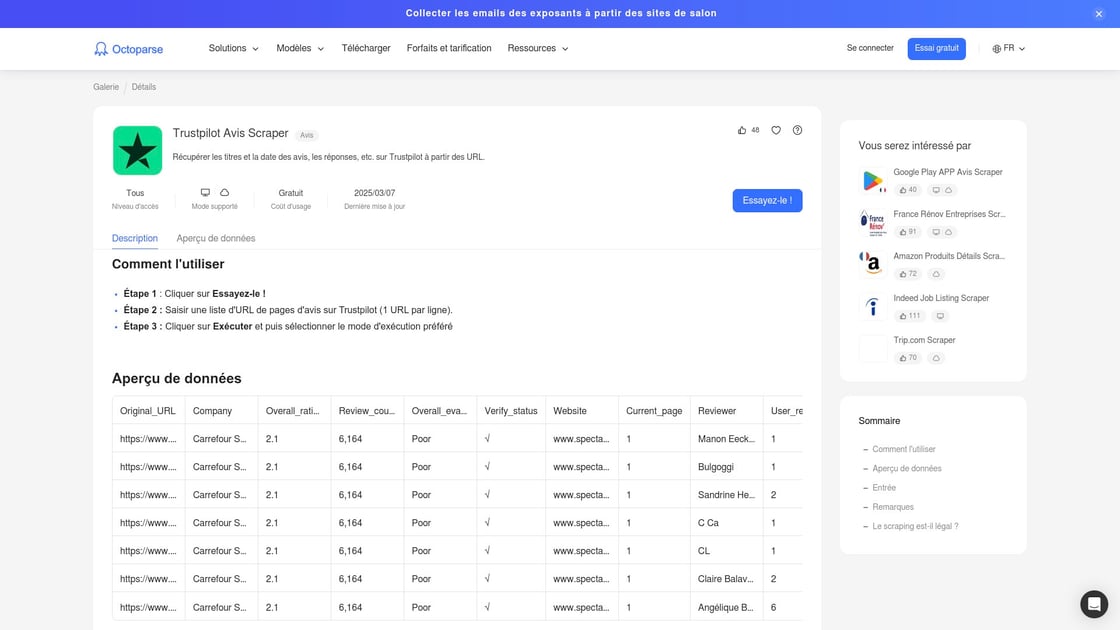Click the Détails breadcrumb
Viewport: 1120px width, 630px height.
pyautogui.click(x=144, y=87)
